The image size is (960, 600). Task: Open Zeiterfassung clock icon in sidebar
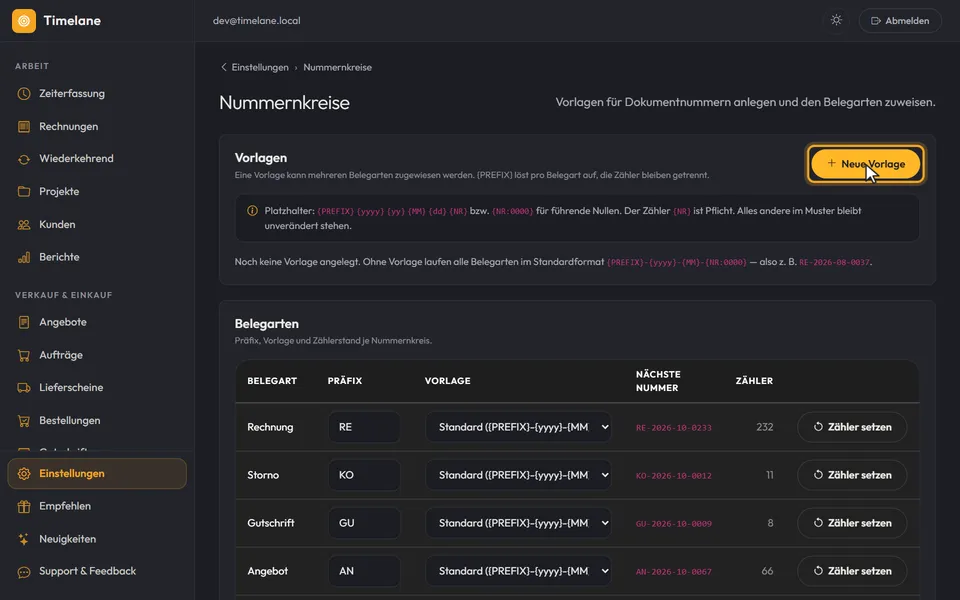click(24, 94)
